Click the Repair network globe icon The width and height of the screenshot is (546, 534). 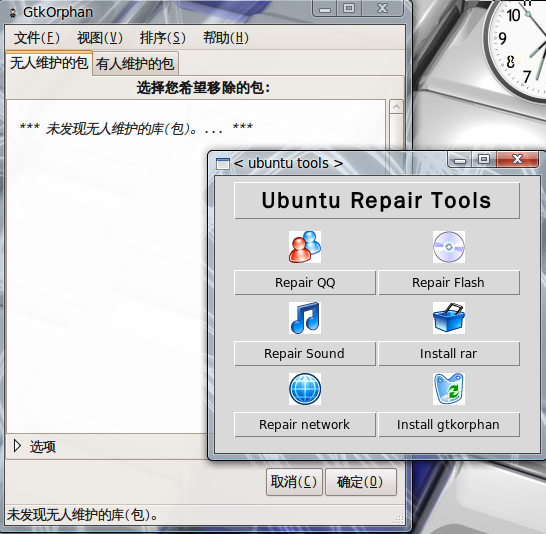click(x=305, y=389)
